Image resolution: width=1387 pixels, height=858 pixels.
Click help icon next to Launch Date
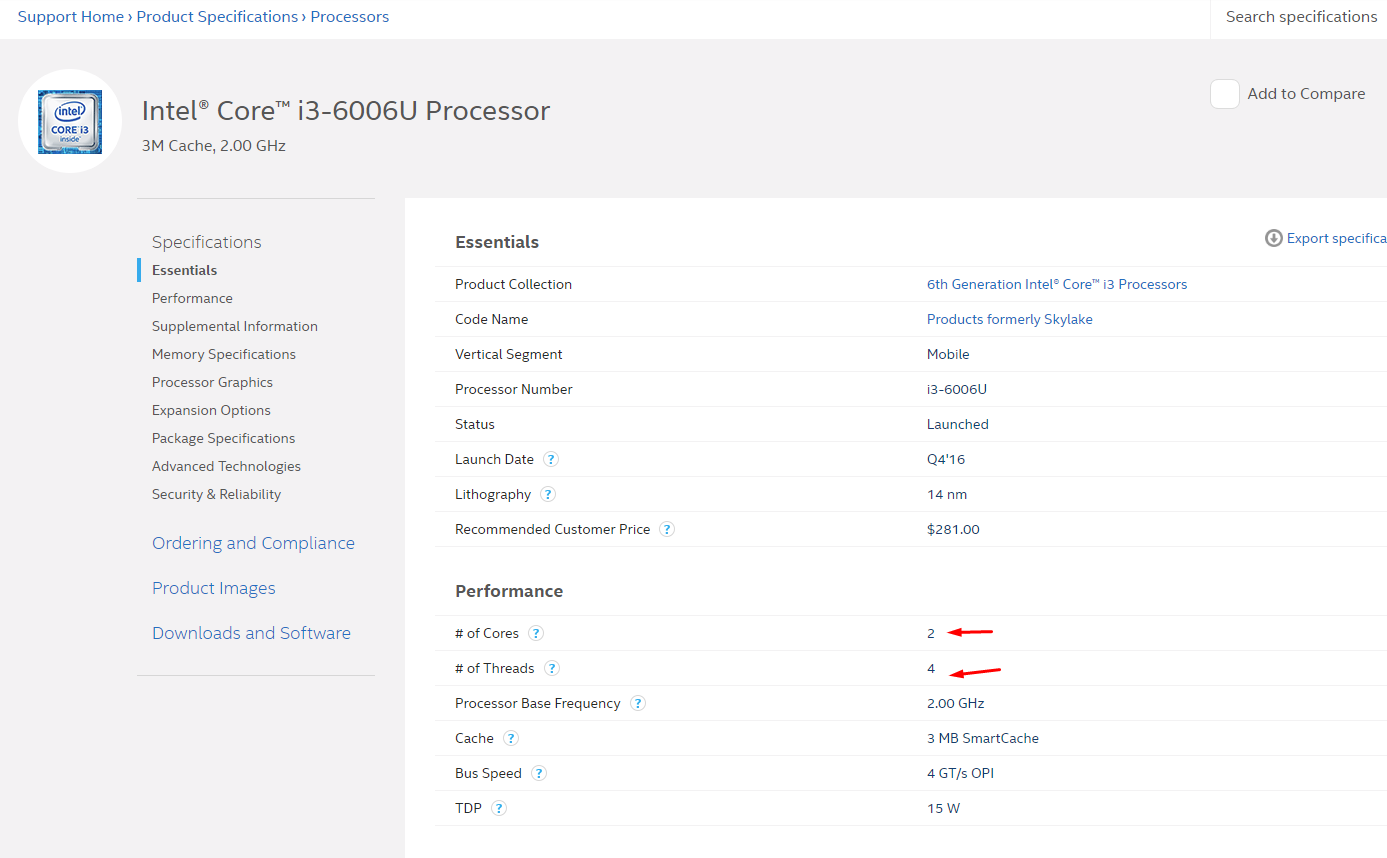[x=551, y=459]
